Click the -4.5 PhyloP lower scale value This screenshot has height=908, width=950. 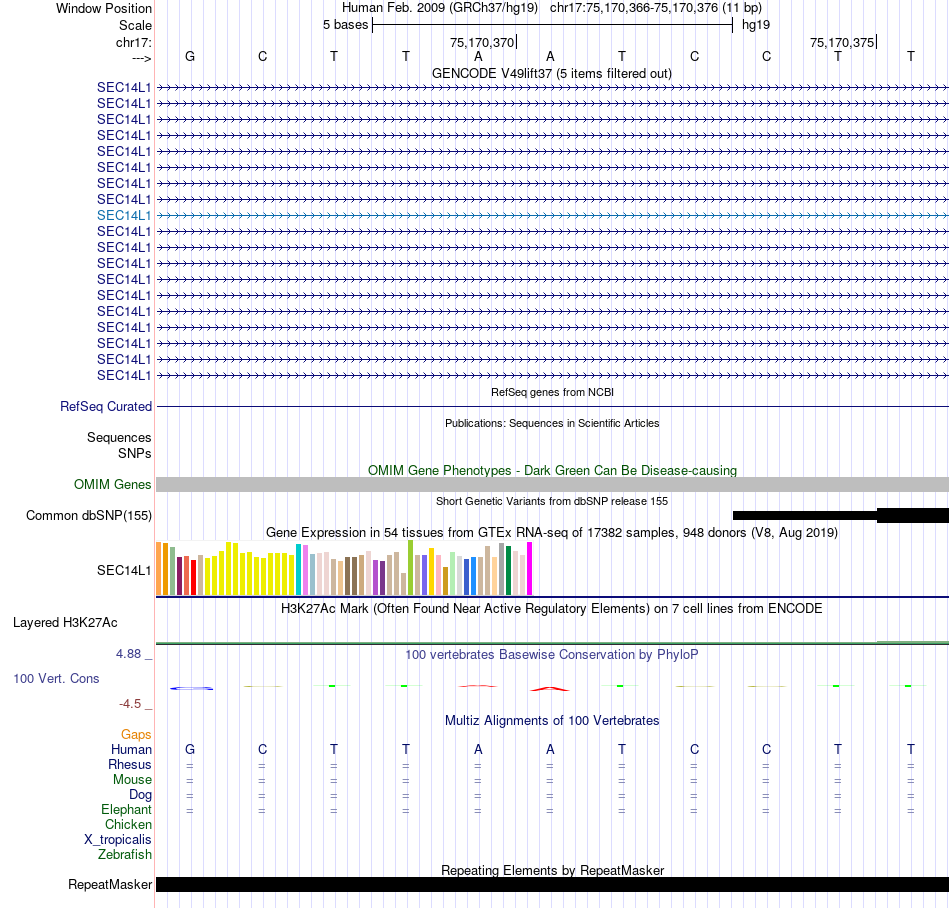(x=130, y=703)
